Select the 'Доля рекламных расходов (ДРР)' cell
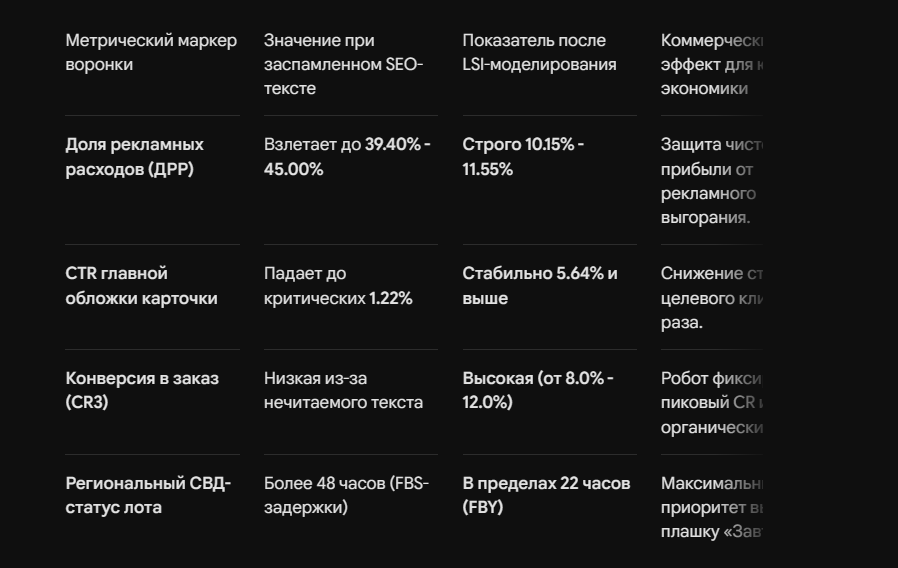This screenshot has width=898, height=568. click(x=135, y=157)
